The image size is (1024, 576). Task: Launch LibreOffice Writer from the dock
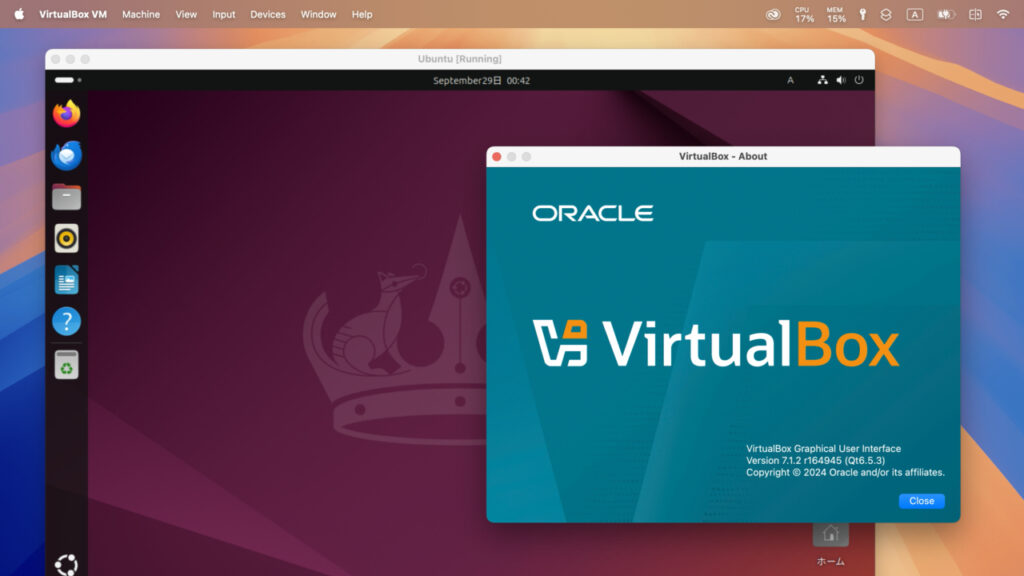coord(66,280)
